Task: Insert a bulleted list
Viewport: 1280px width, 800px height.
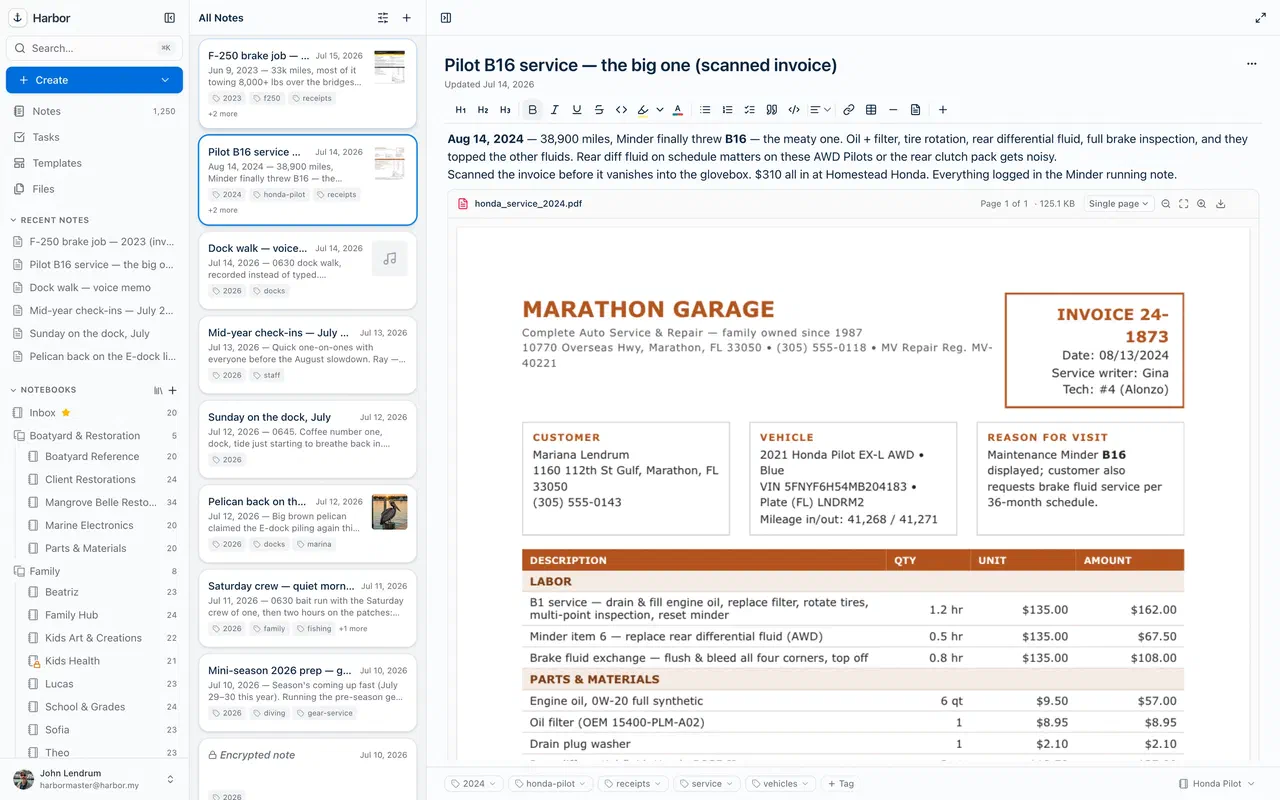Action: point(705,110)
